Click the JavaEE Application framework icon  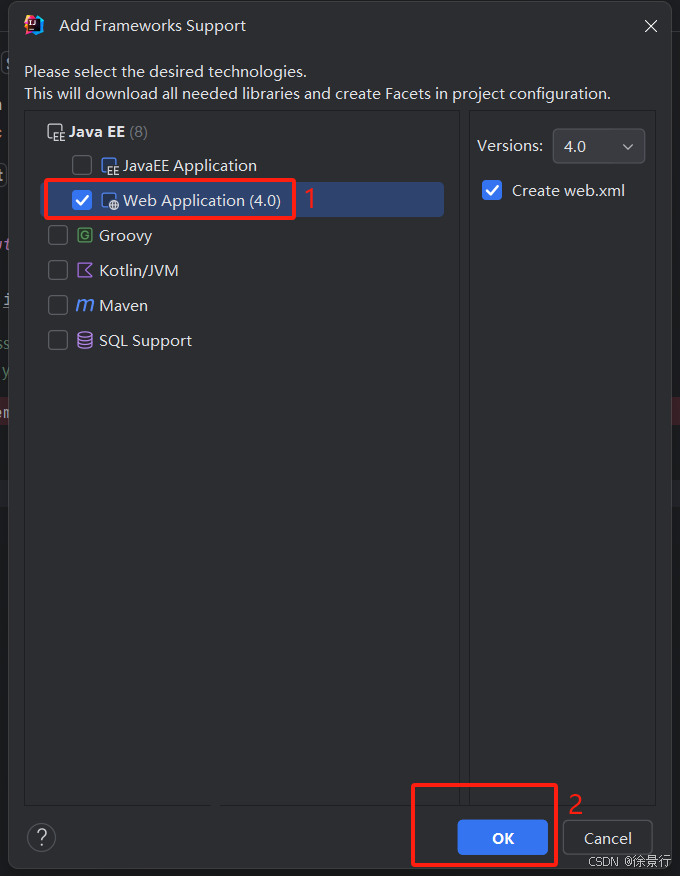point(110,166)
